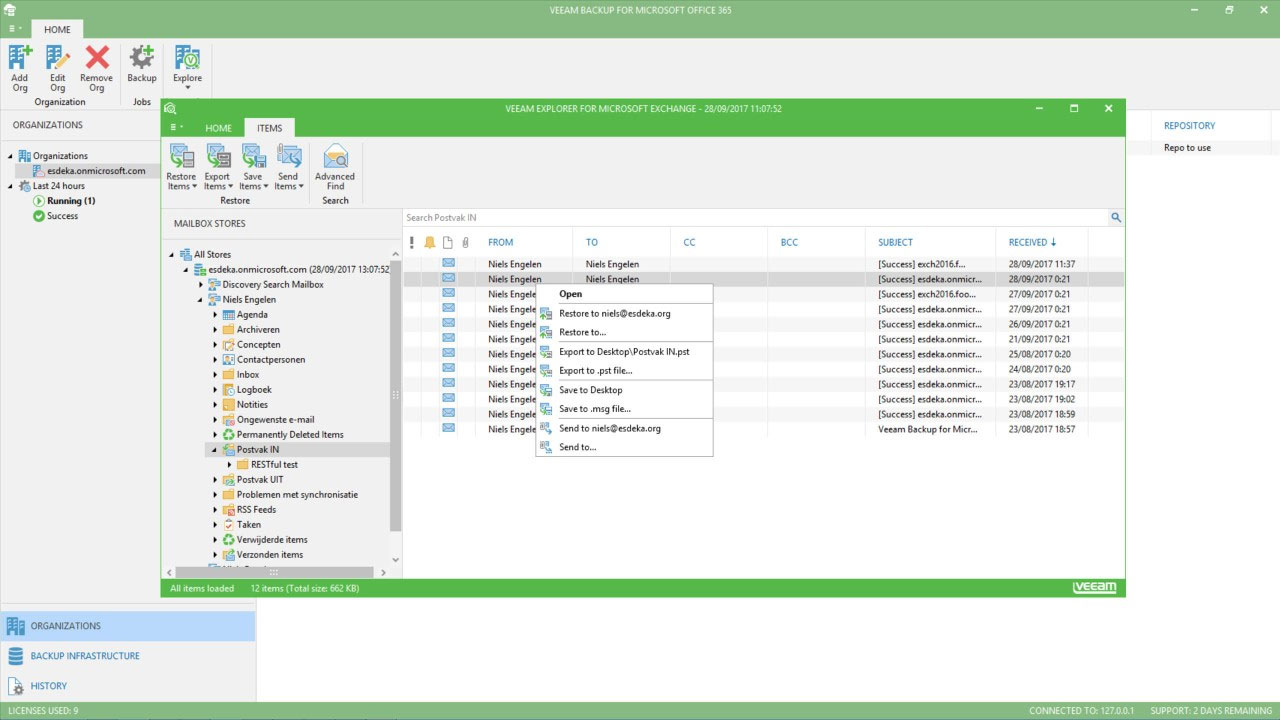Image resolution: width=1280 pixels, height=720 pixels.
Task: Click Export Items in Explorer ribbon
Action: [x=218, y=166]
